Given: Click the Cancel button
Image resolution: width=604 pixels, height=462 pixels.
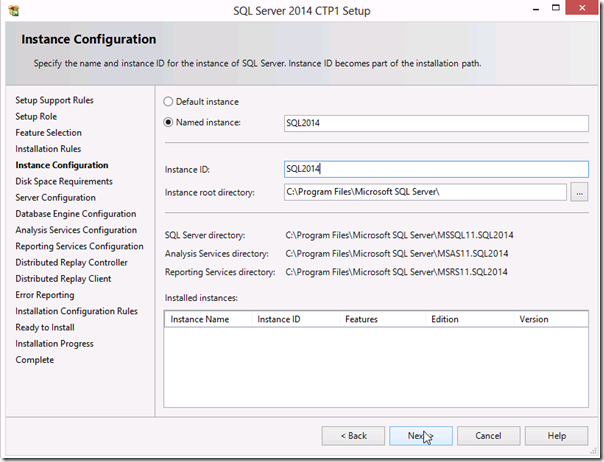Looking at the screenshot, I should tap(488, 436).
